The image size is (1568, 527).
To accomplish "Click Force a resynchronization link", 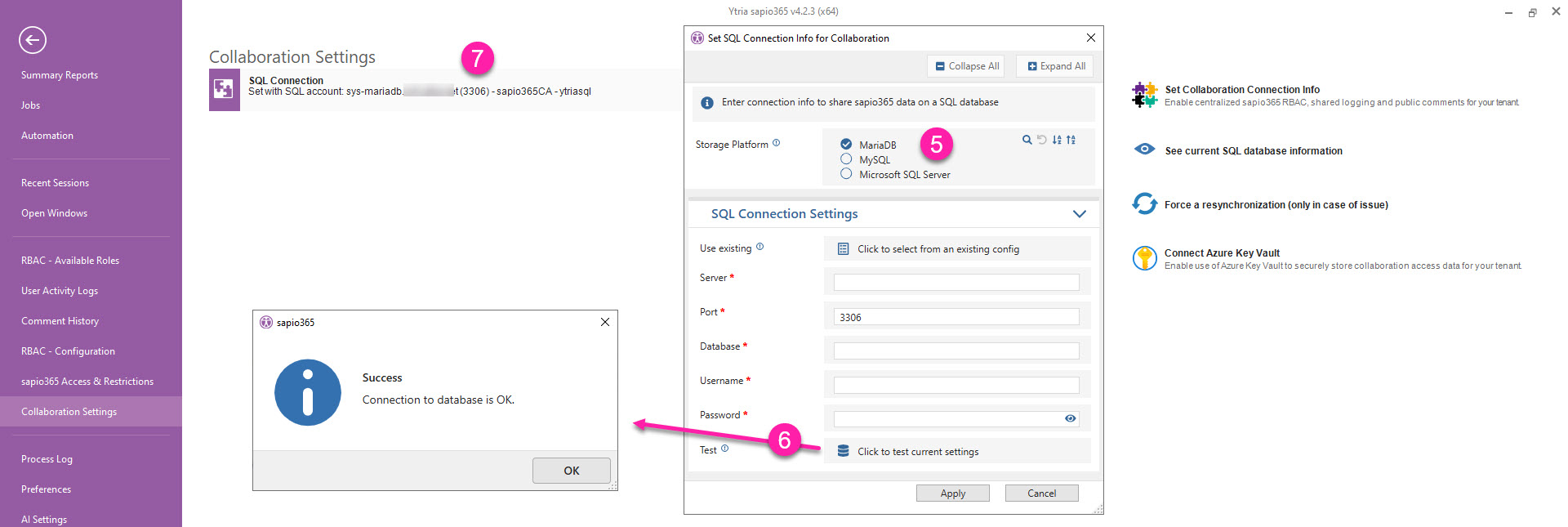I will (1276, 205).
